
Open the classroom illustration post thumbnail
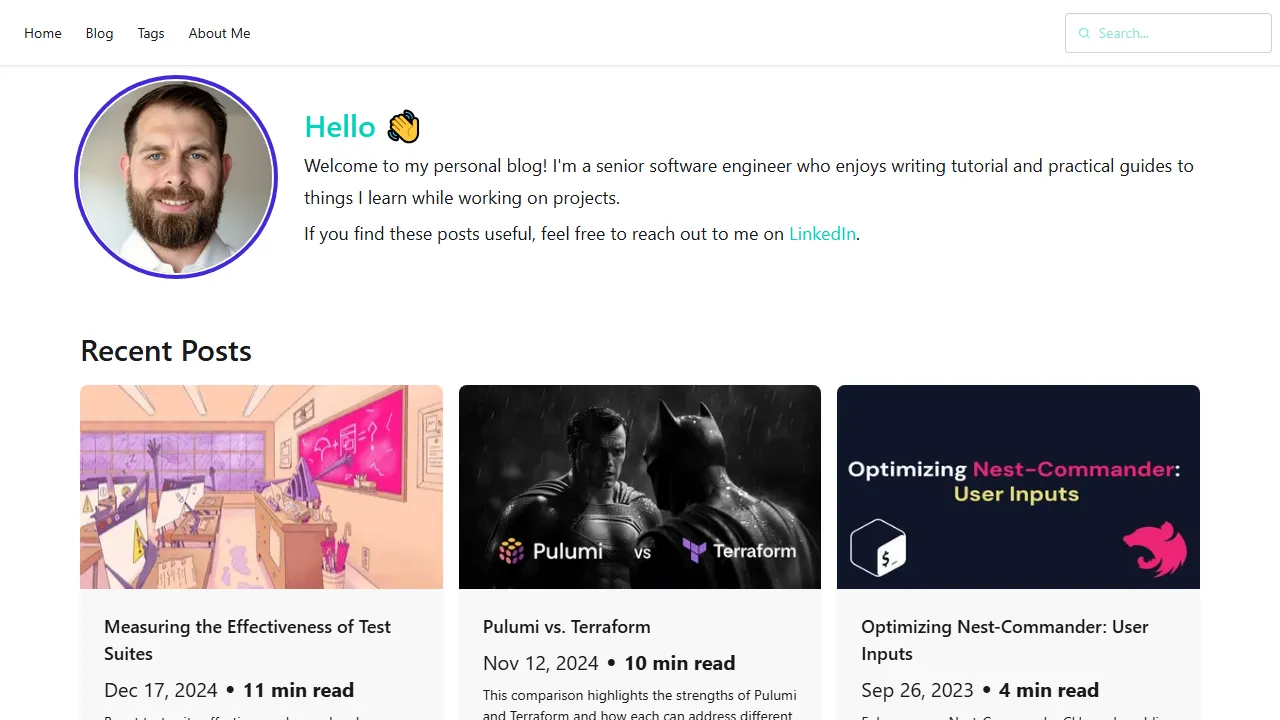261,487
